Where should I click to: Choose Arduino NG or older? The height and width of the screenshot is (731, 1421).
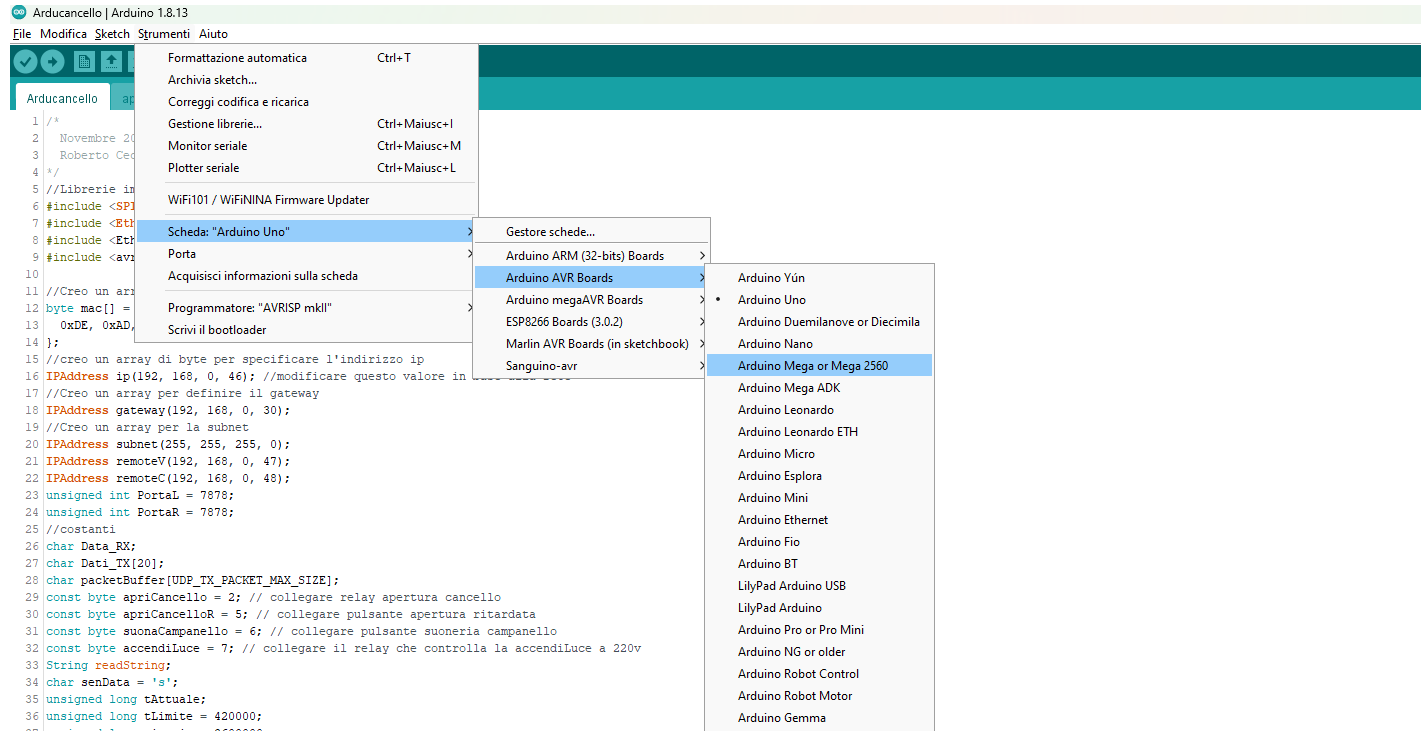[819, 652]
